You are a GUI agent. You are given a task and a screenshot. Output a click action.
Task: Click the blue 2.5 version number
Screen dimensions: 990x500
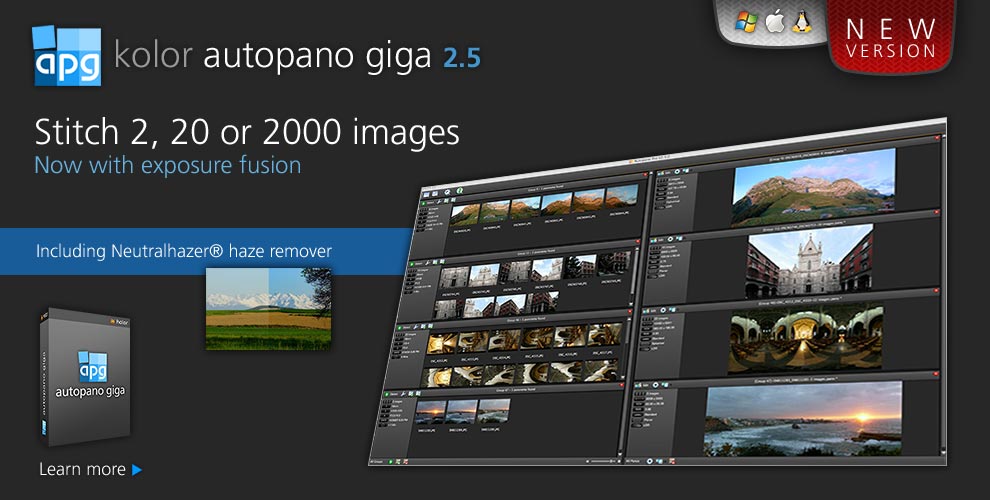pyautogui.click(x=462, y=57)
